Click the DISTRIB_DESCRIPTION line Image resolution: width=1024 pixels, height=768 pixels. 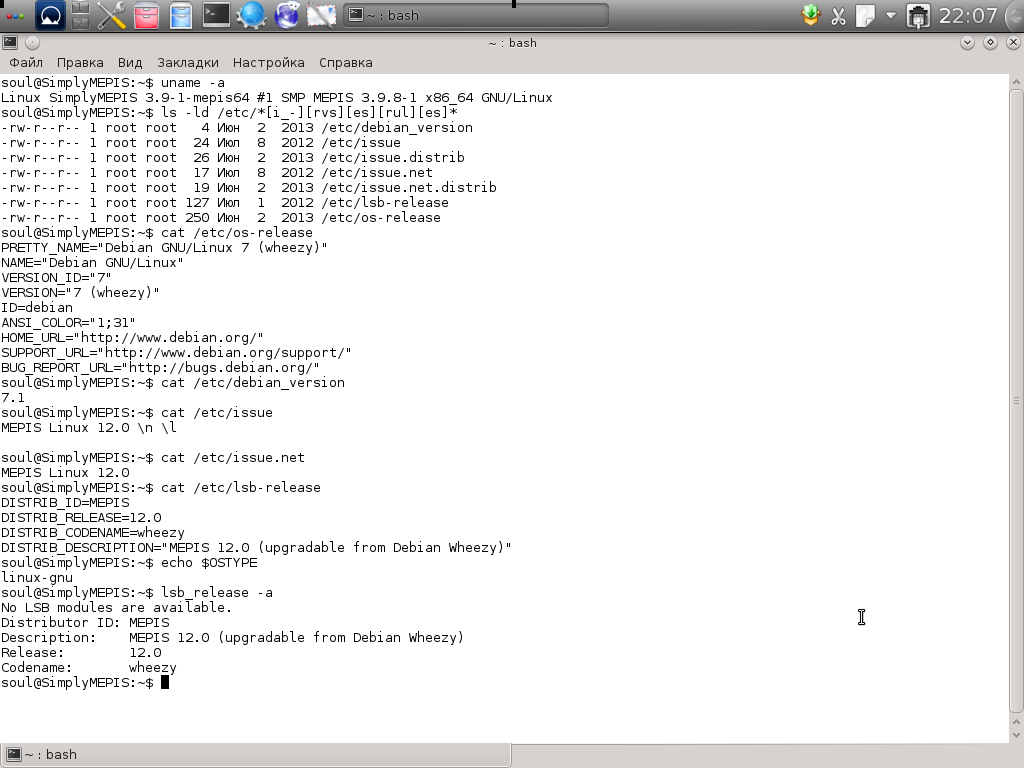click(x=256, y=548)
